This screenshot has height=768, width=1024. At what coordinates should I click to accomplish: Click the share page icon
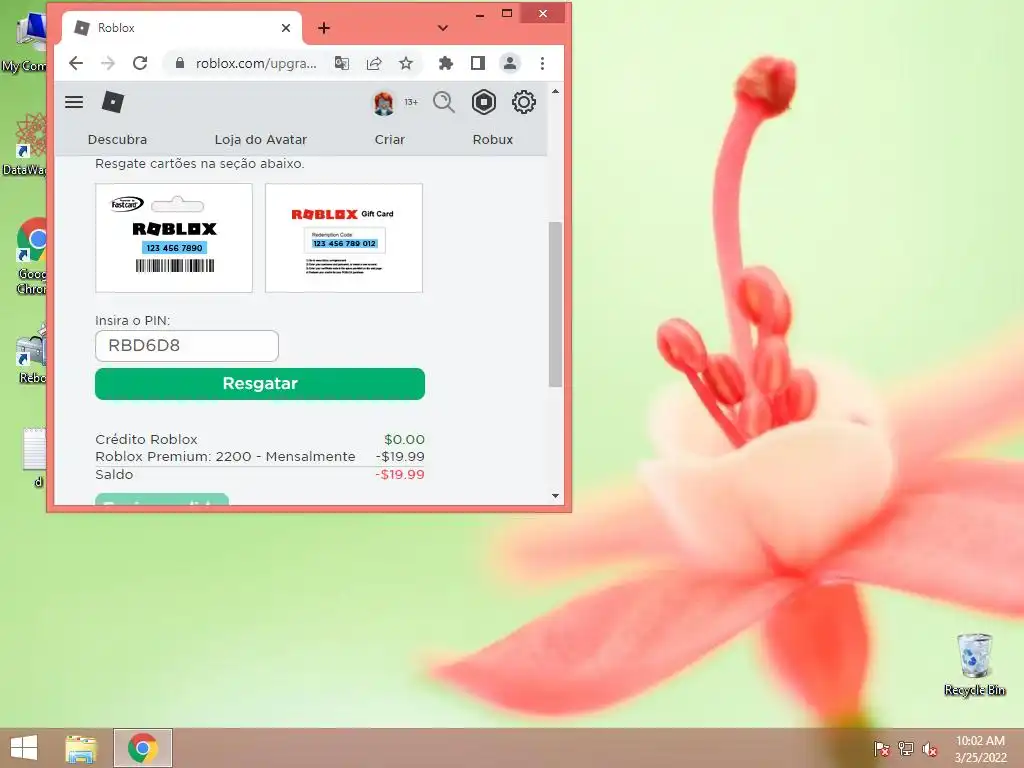pos(374,63)
